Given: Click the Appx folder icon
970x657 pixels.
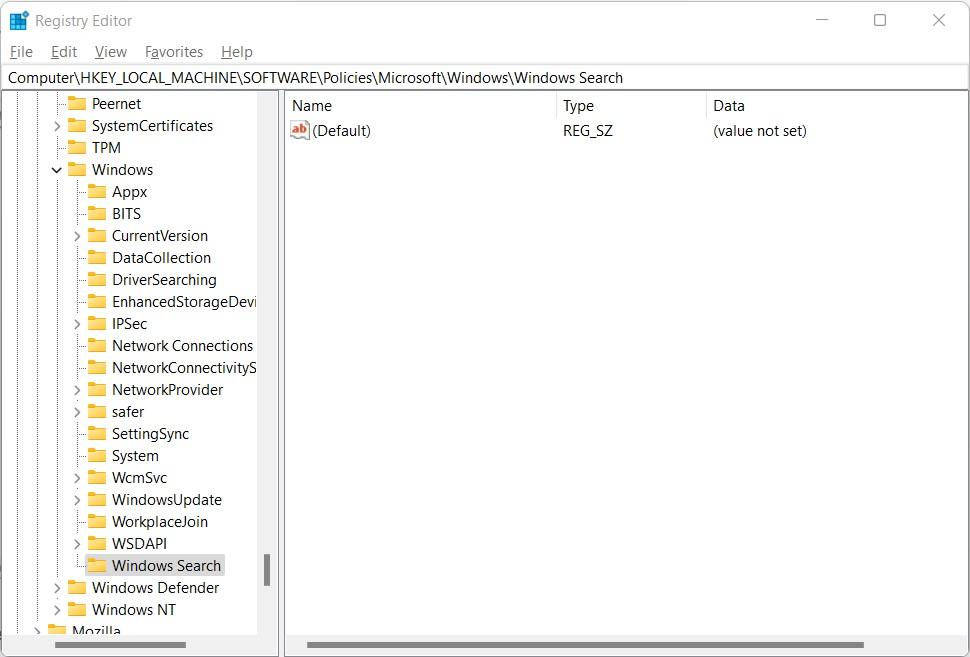Looking at the screenshot, I should click(x=97, y=191).
